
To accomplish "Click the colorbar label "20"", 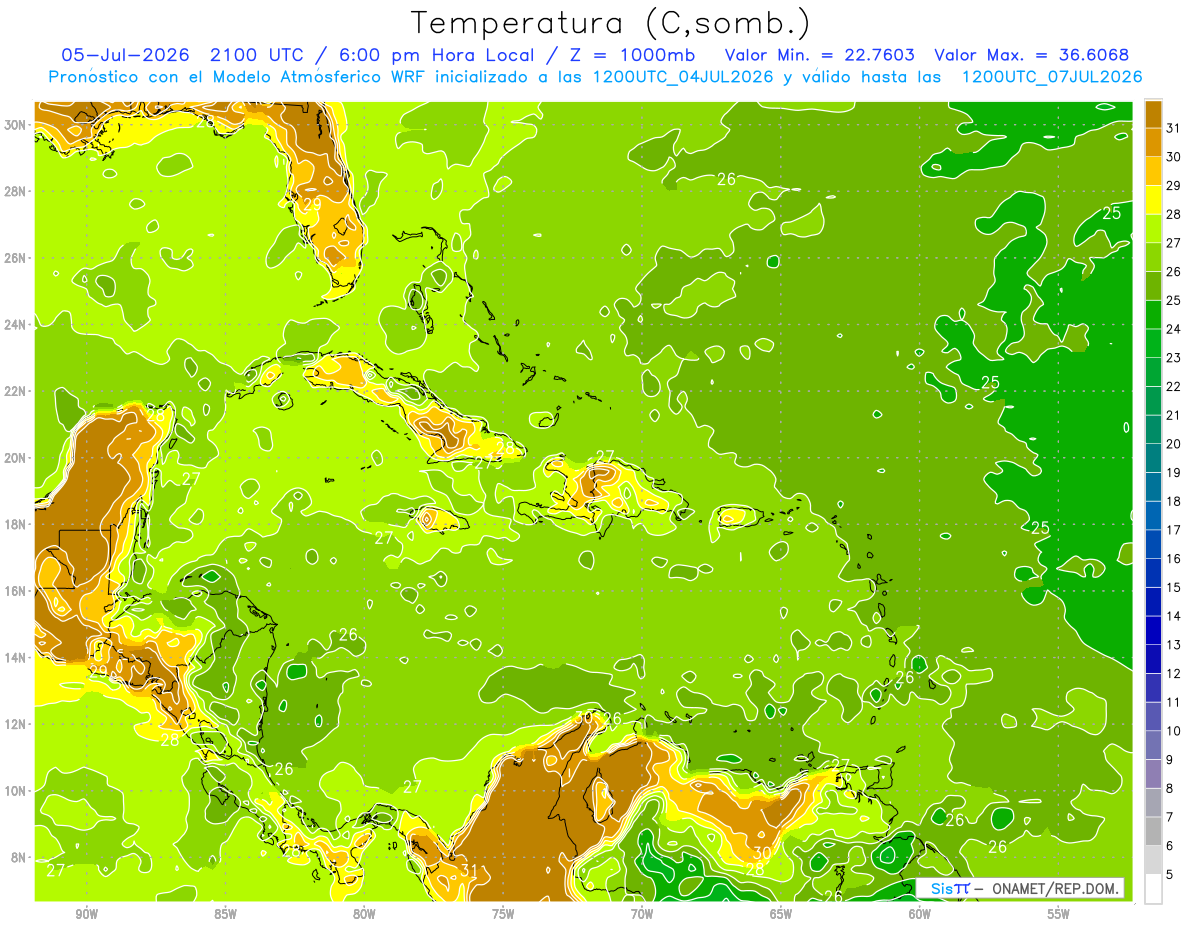I will tap(1174, 444).
